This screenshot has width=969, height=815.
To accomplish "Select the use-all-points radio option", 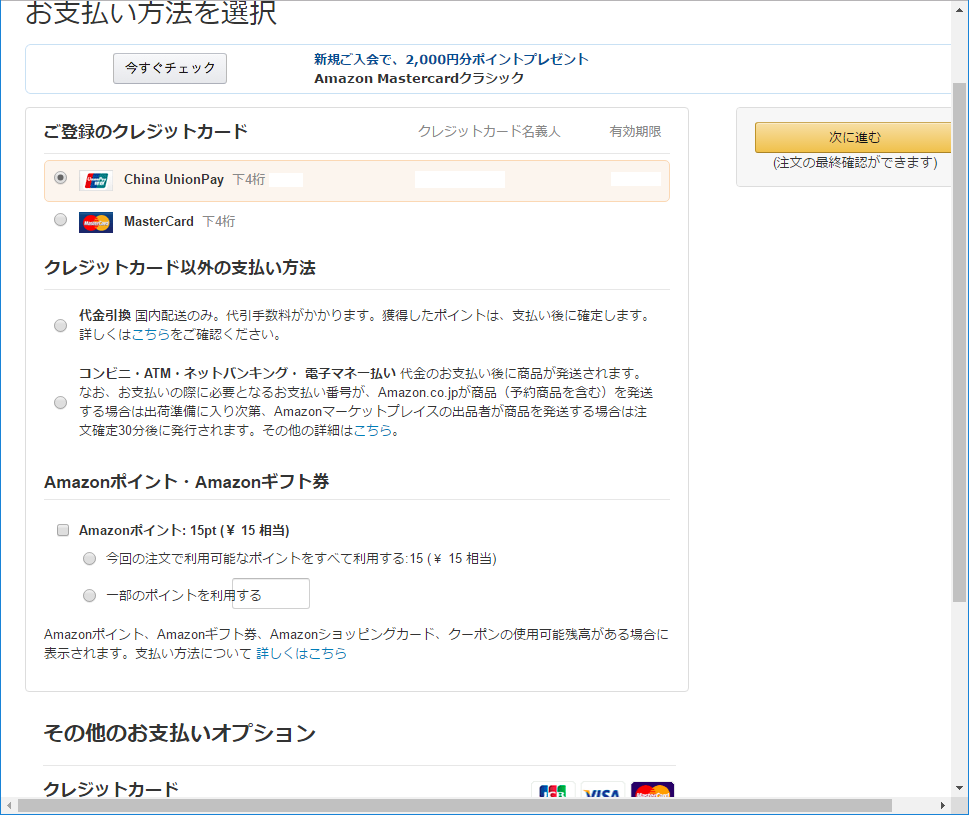I will (90, 559).
